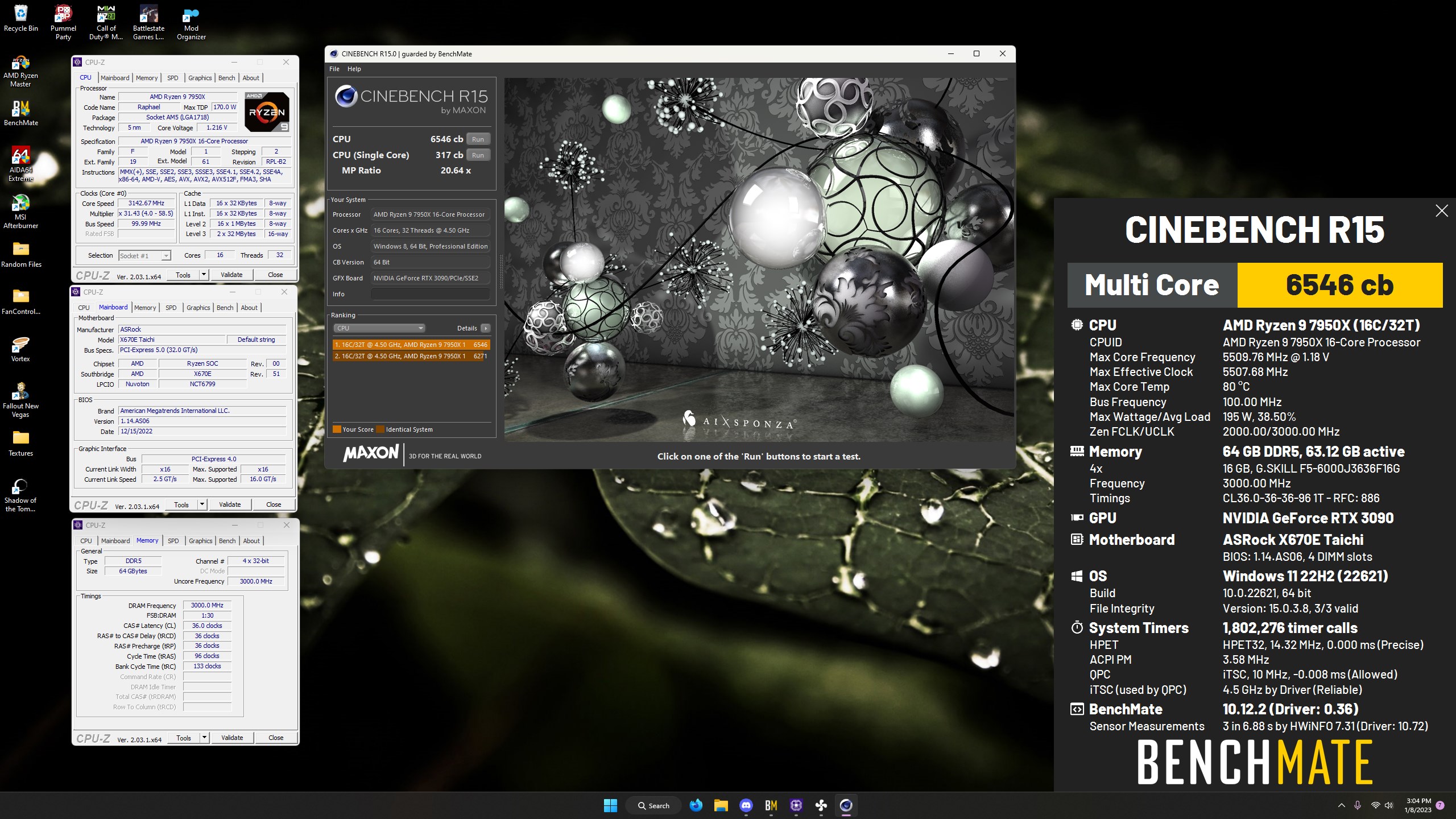Image resolution: width=1456 pixels, height=819 pixels.
Task: Show hidden system tray icons chevron
Action: coord(1342,805)
